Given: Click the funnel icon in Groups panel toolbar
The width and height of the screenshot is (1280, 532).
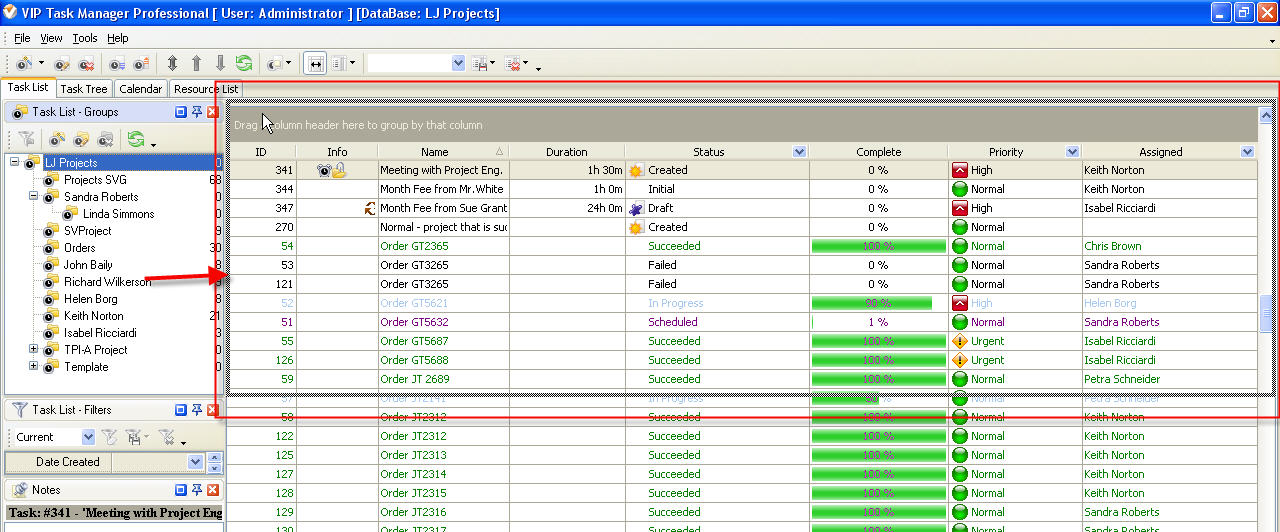Looking at the screenshot, I should 25,140.
